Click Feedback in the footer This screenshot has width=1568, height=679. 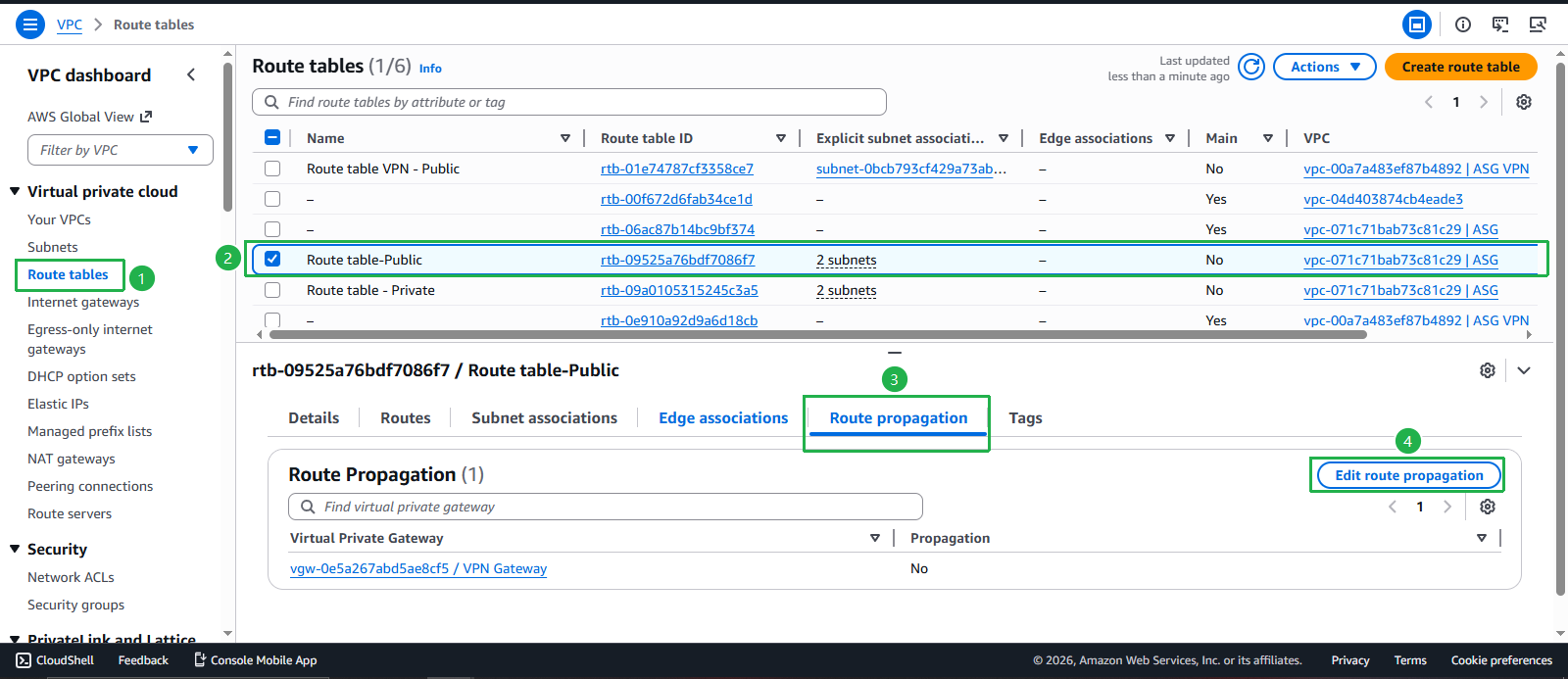143,660
